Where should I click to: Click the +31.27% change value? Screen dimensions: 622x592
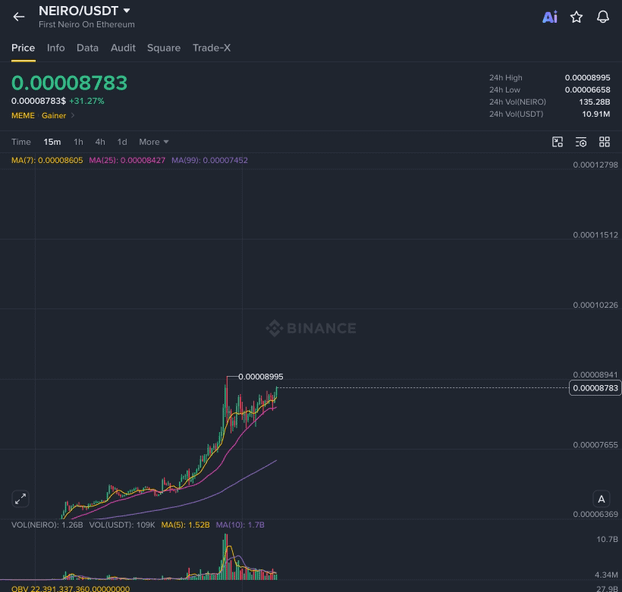86,101
